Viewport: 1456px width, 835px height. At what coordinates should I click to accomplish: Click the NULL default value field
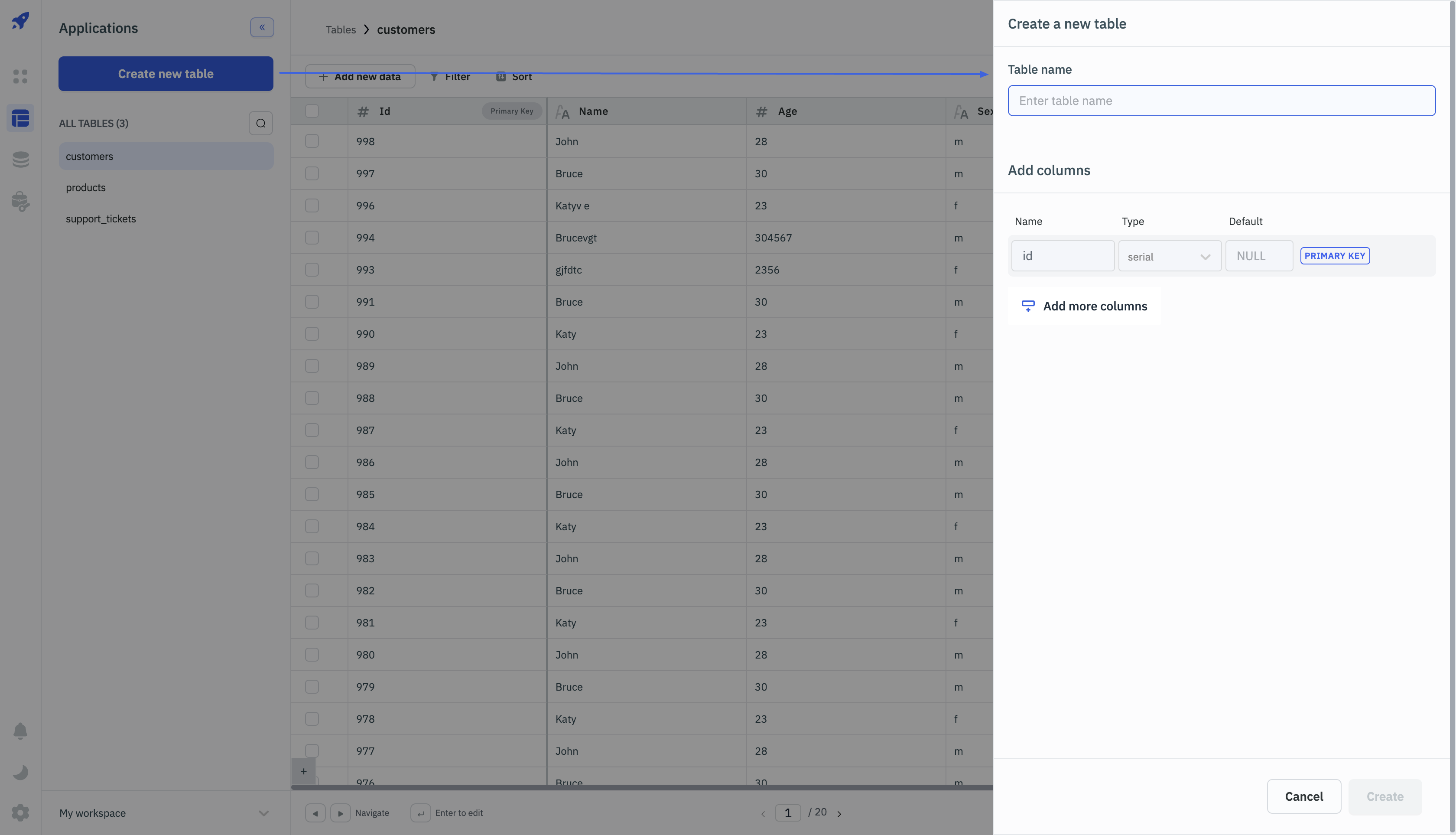coord(1258,256)
